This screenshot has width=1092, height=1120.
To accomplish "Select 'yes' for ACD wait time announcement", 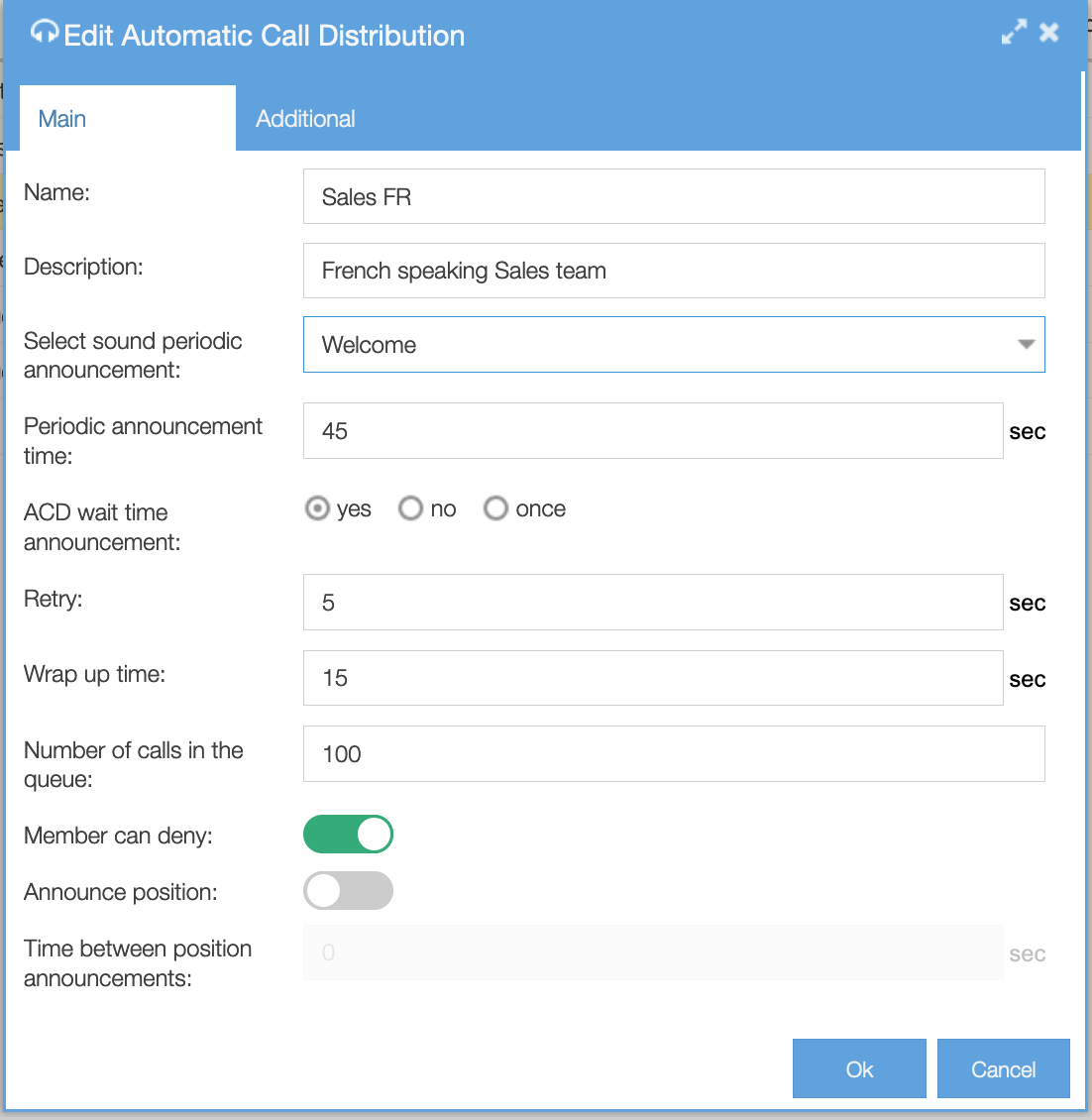I will (316, 507).
